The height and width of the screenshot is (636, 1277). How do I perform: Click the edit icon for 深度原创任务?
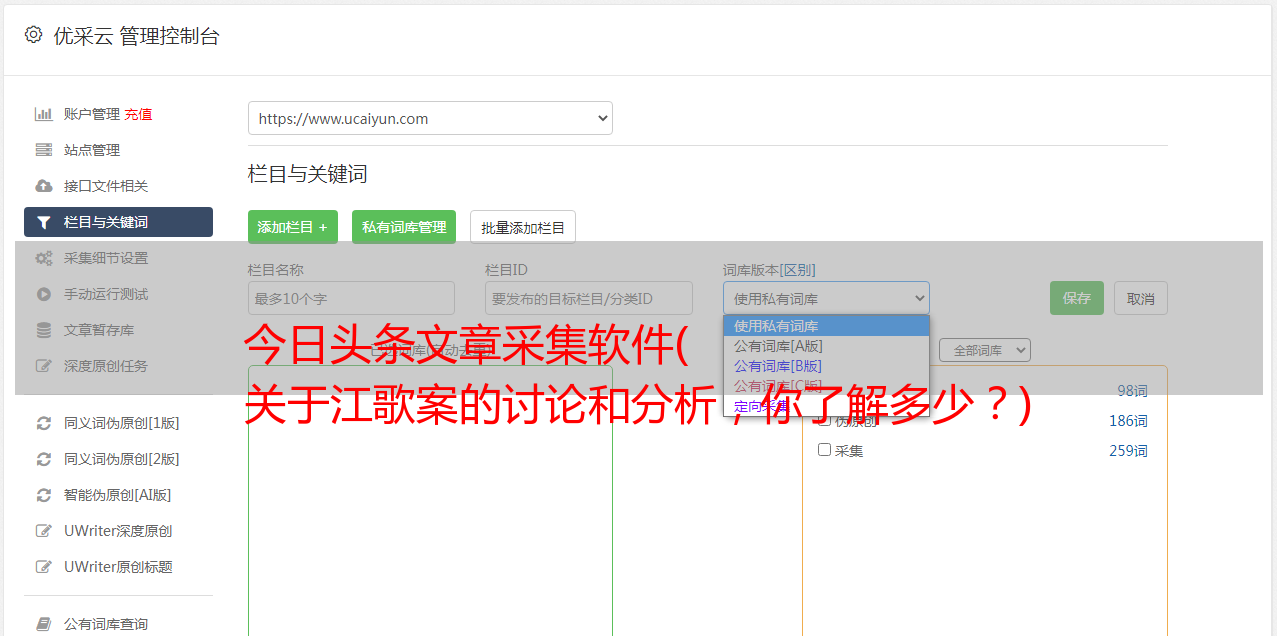point(44,366)
